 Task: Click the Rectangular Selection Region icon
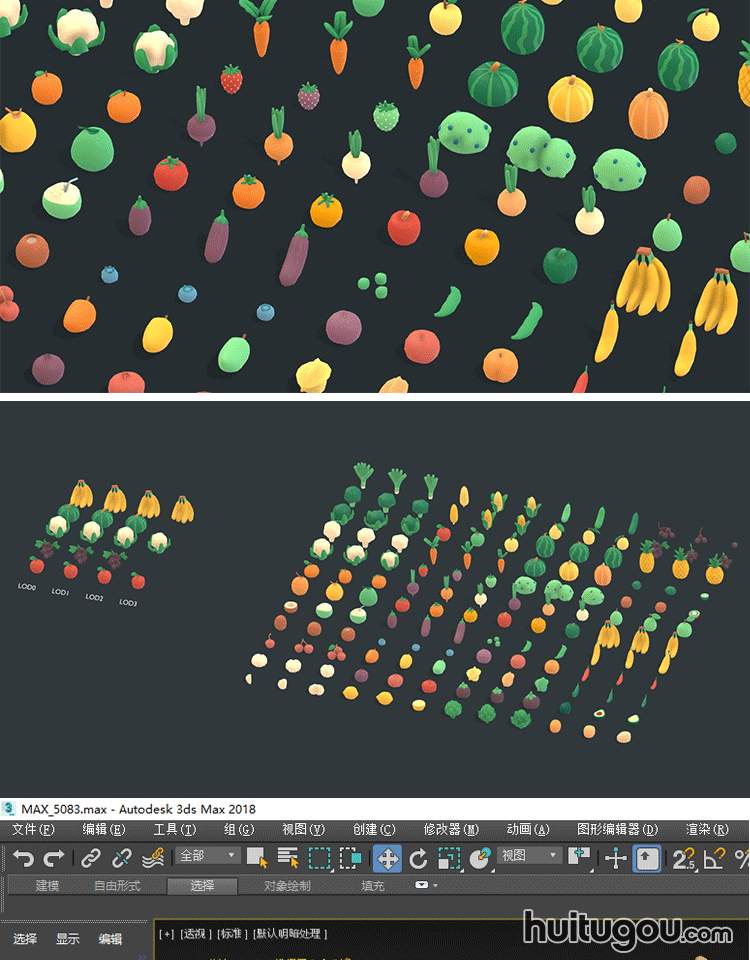(319, 858)
